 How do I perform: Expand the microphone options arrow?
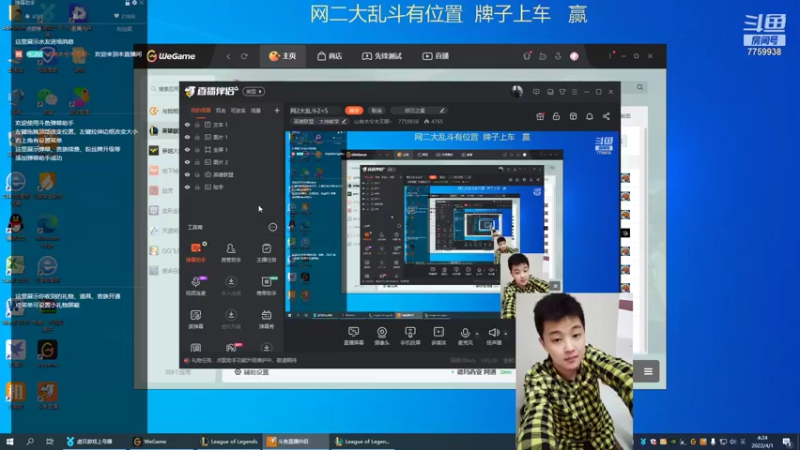[477, 334]
